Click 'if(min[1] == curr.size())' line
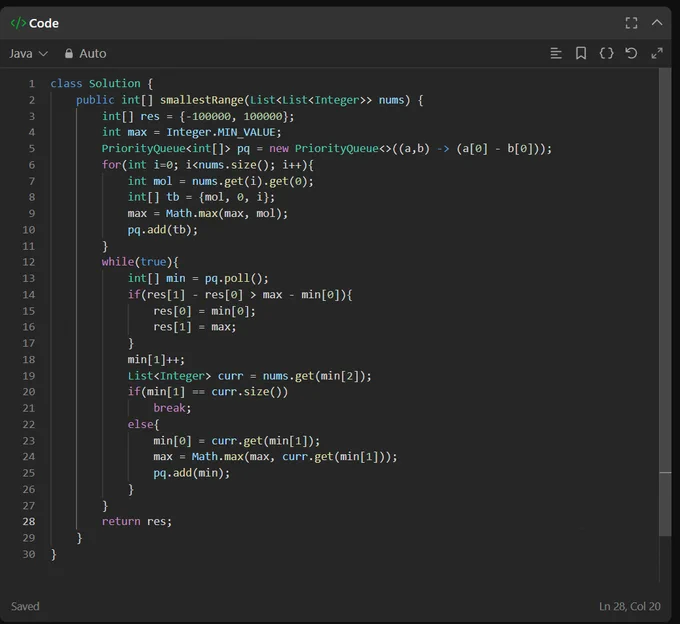Screen dimensions: 680x624 coord(208,392)
